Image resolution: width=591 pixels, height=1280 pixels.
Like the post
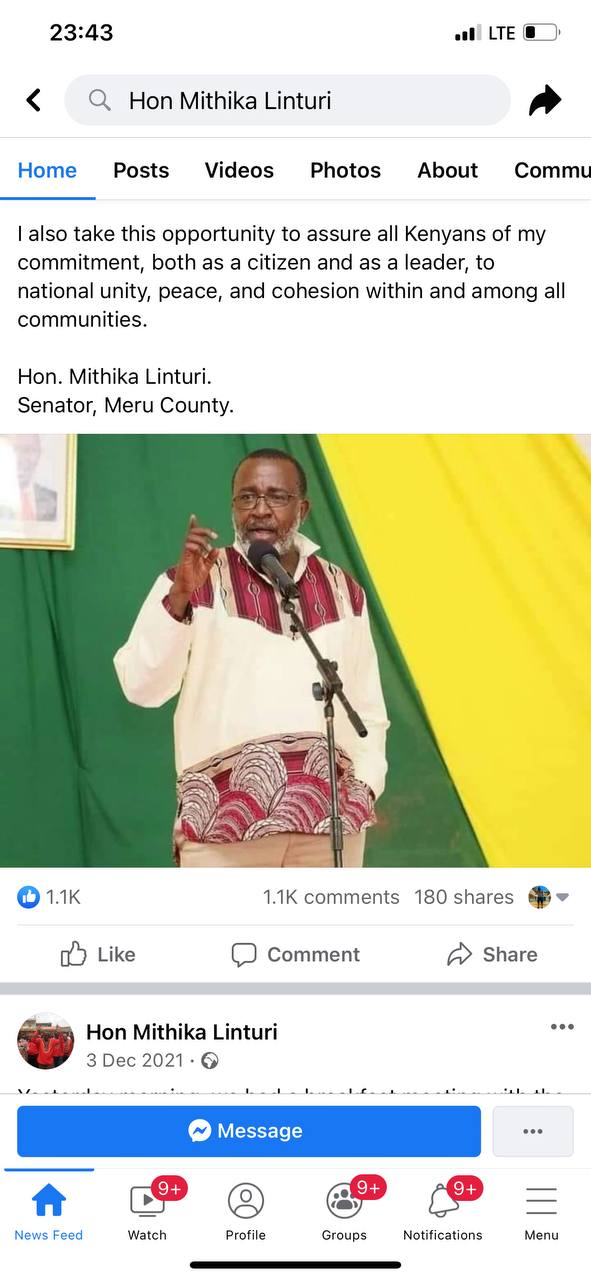(98, 955)
